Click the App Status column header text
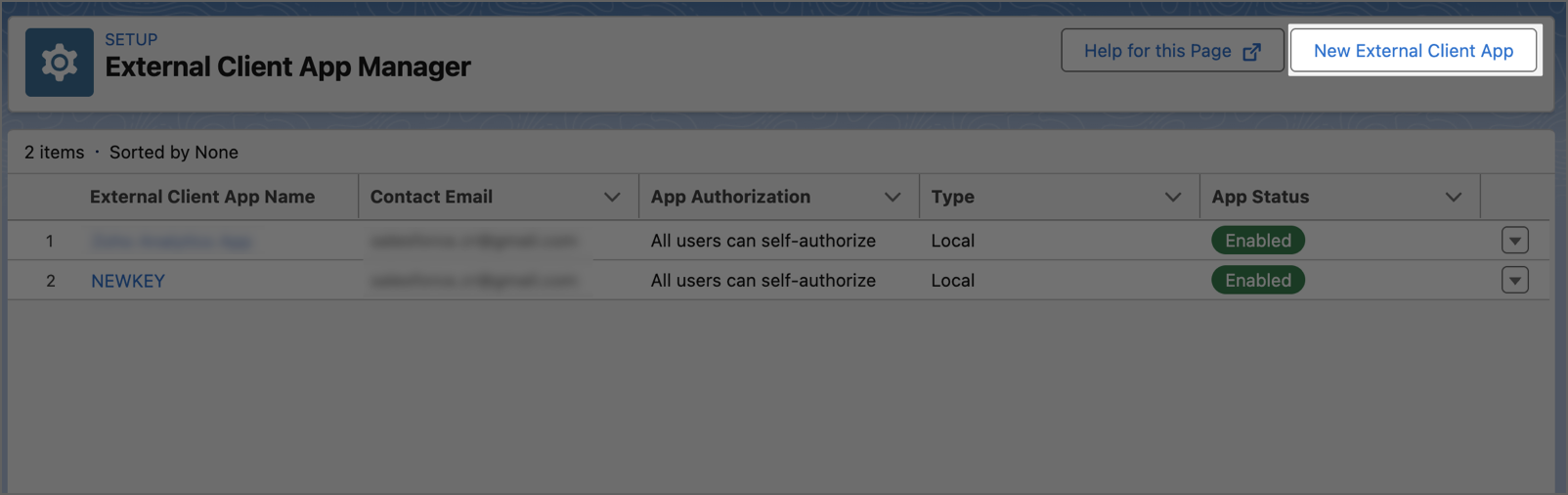1568x495 pixels. [x=1260, y=197]
